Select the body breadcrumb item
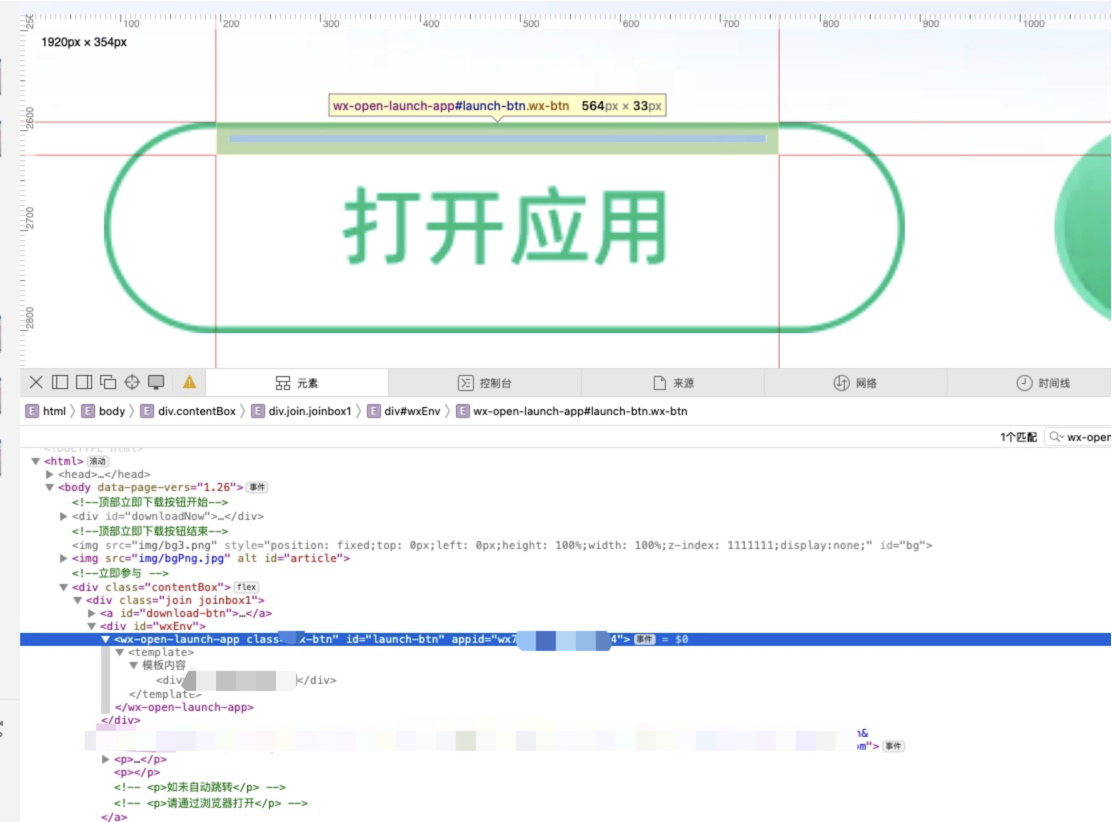This screenshot has width=1112, height=822. 104,411
